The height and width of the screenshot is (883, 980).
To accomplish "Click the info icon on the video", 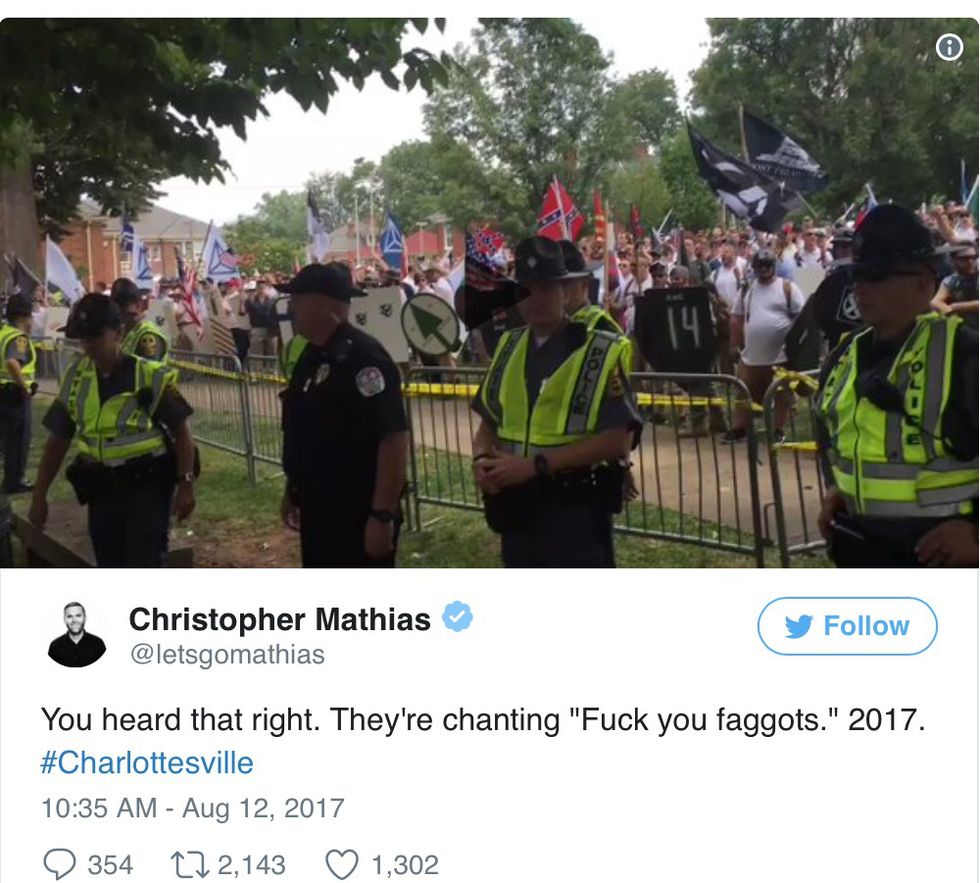I will coord(949,47).
